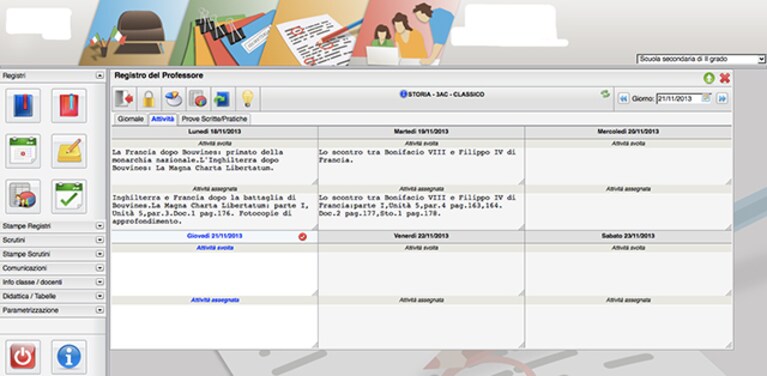The height and width of the screenshot is (376, 767).
Task: Click Tuesday's Attività assegnata text with Doc.2 pag.177
Action: pos(421,211)
